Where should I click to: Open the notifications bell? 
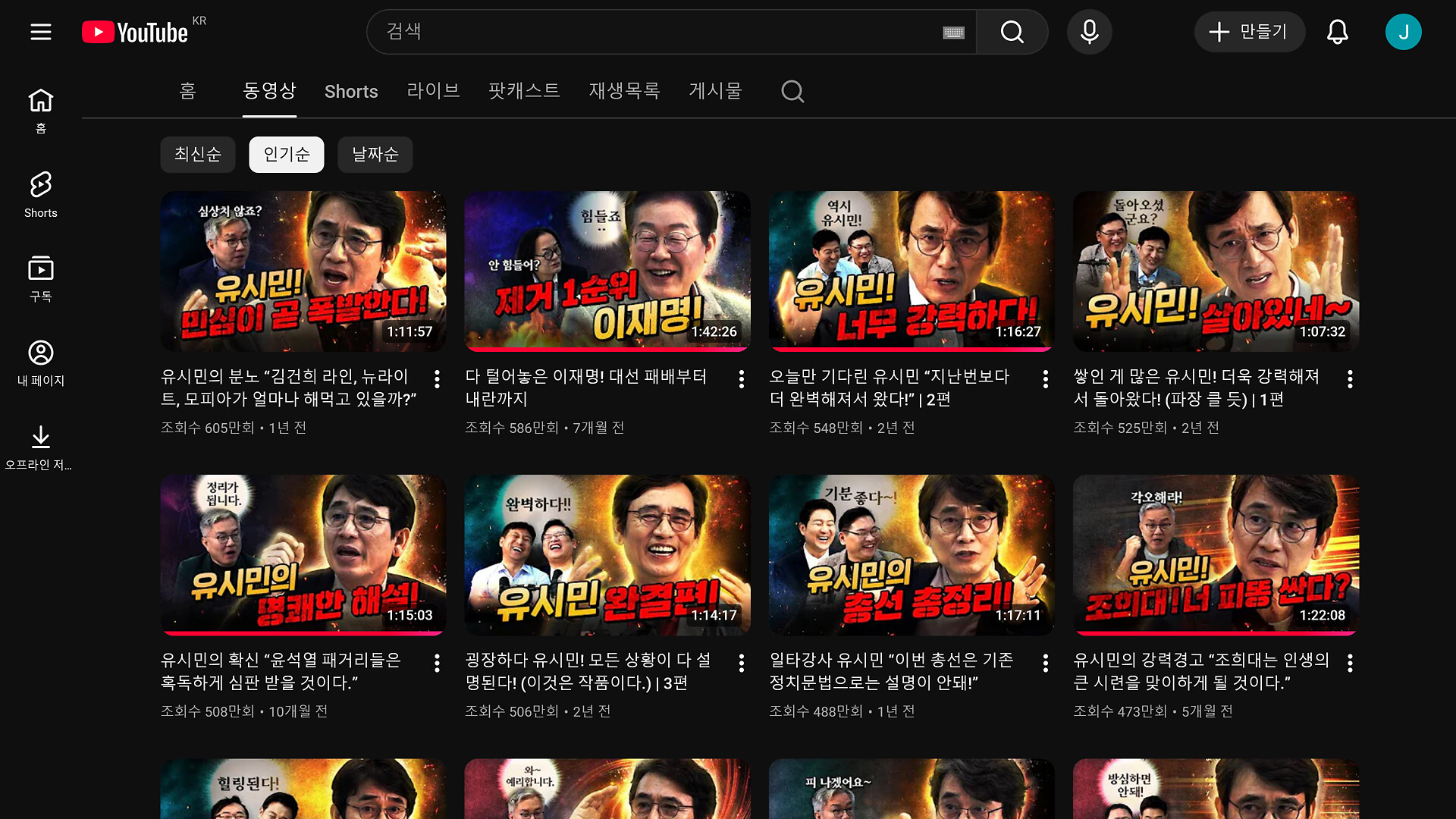click(1337, 32)
